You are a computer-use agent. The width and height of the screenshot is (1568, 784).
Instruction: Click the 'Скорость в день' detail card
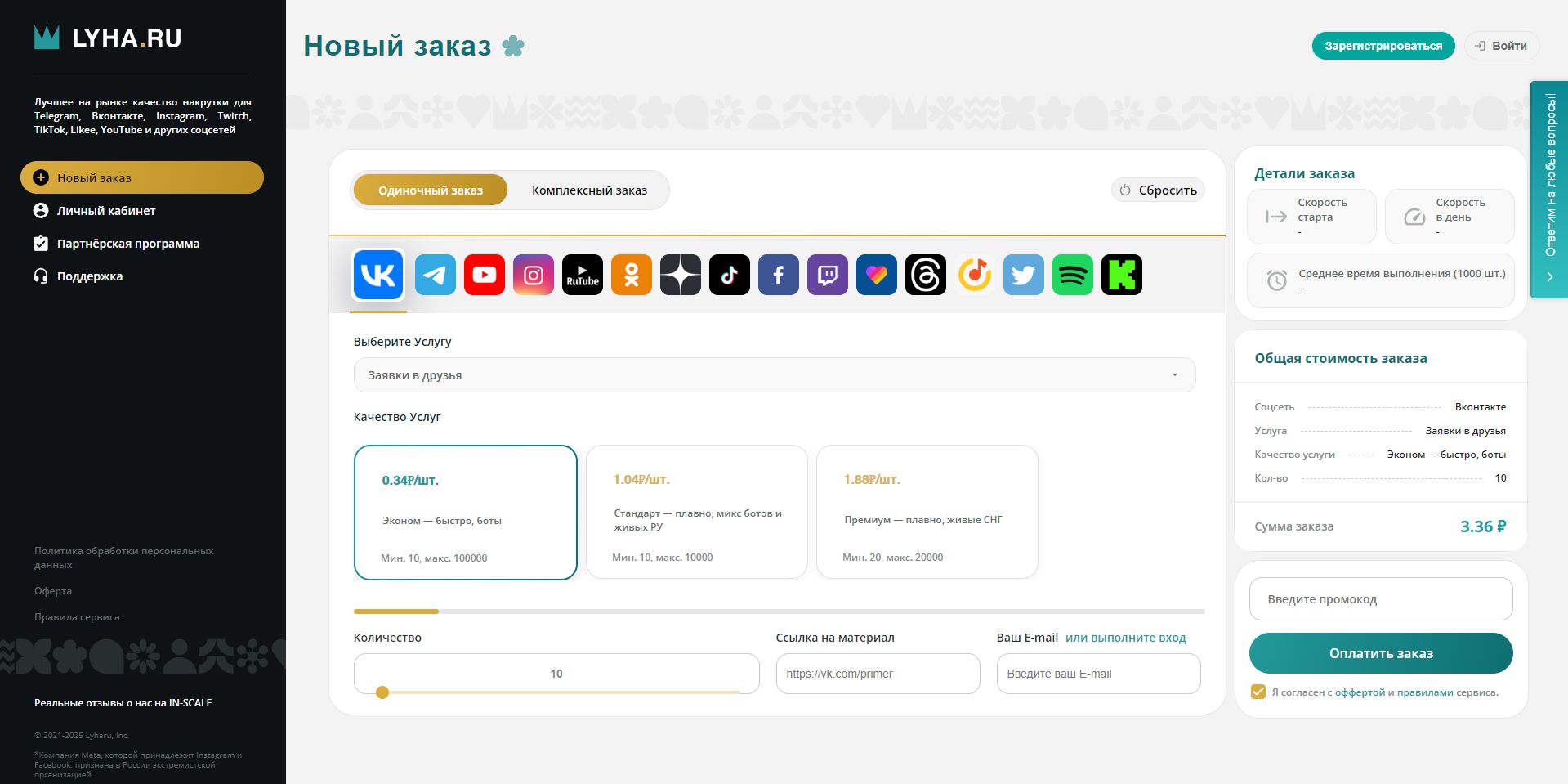pos(1450,217)
